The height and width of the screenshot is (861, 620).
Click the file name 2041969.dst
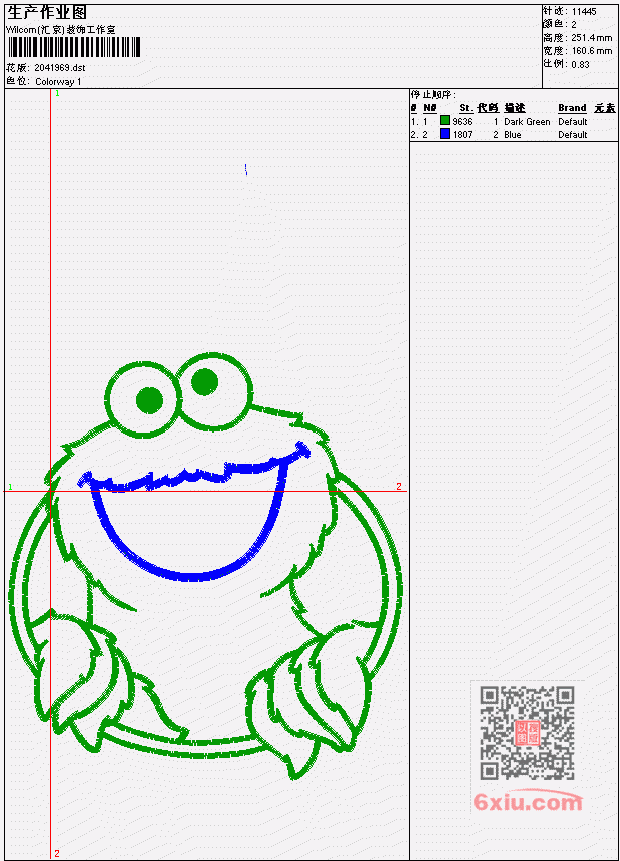click(60, 68)
